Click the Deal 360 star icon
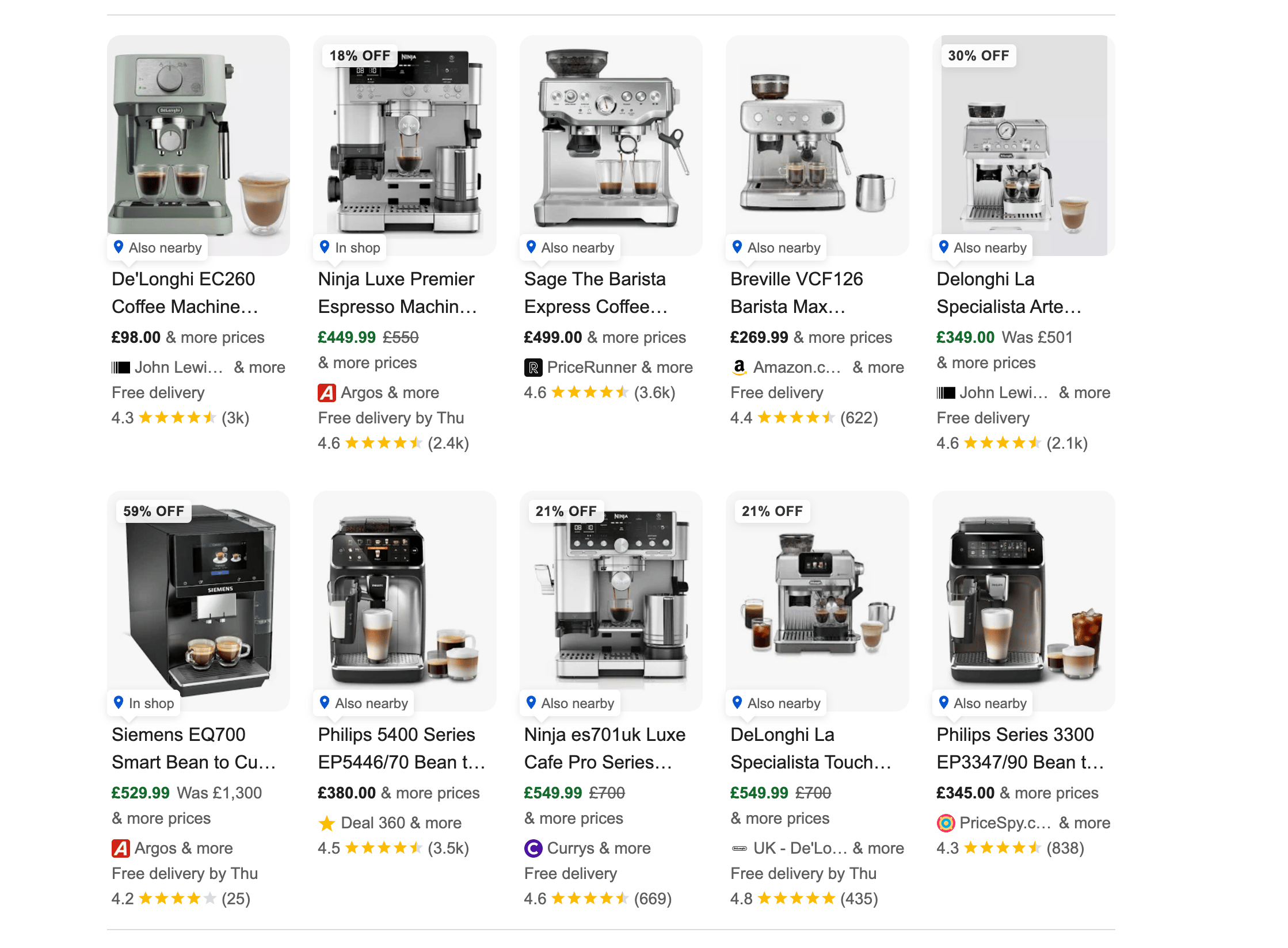 coord(327,823)
